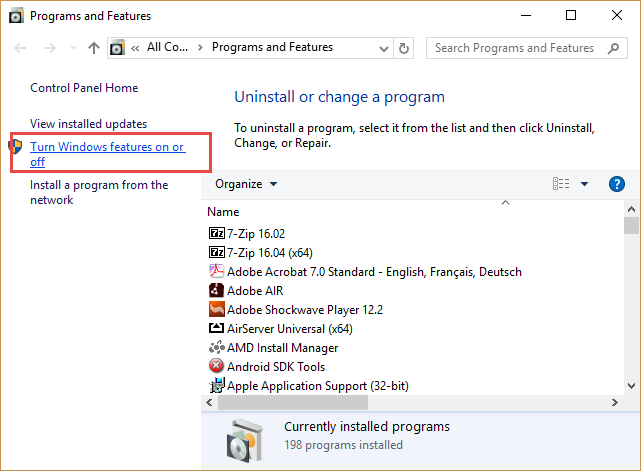641x471 pixels.
Task: Click the change view list icon
Action: (x=561, y=184)
